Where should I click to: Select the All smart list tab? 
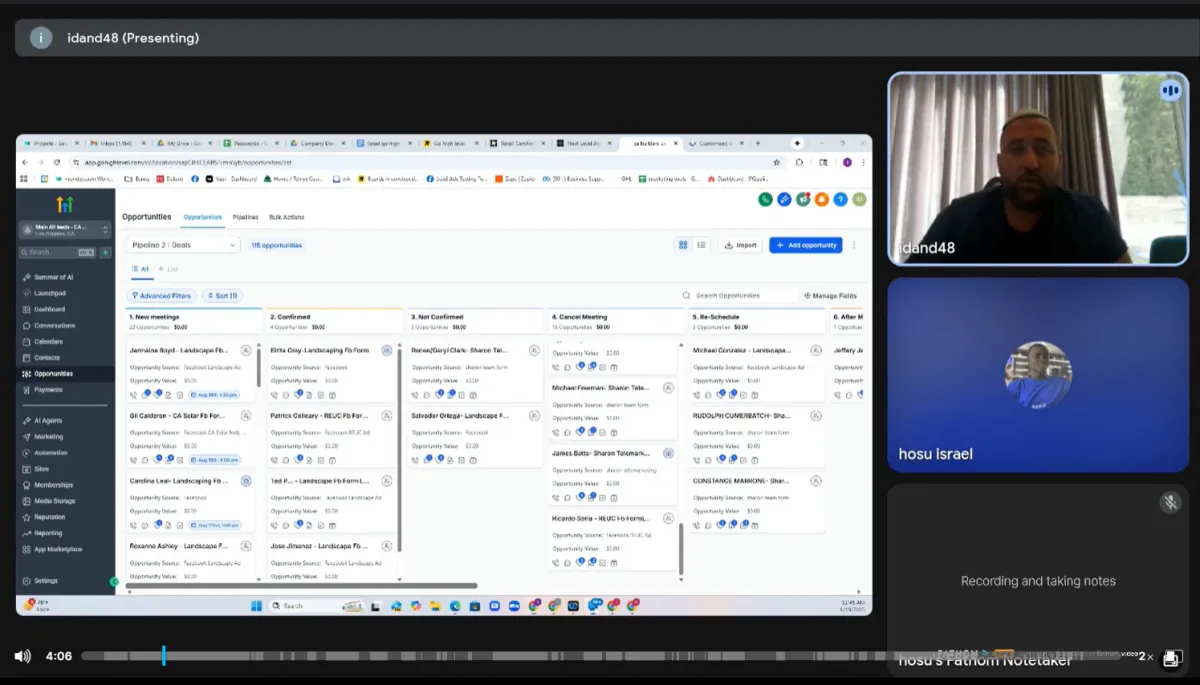click(141, 269)
